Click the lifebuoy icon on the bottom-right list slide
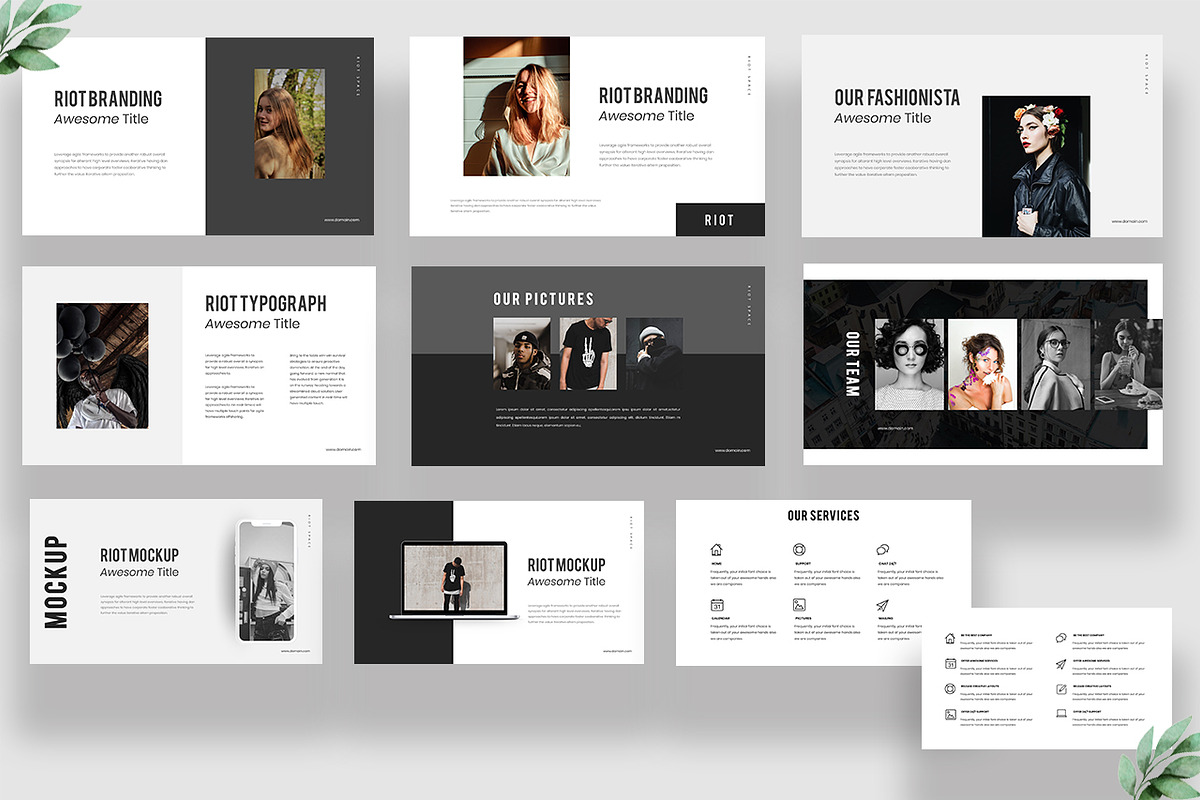This screenshot has width=1200, height=800. (x=950, y=689)
